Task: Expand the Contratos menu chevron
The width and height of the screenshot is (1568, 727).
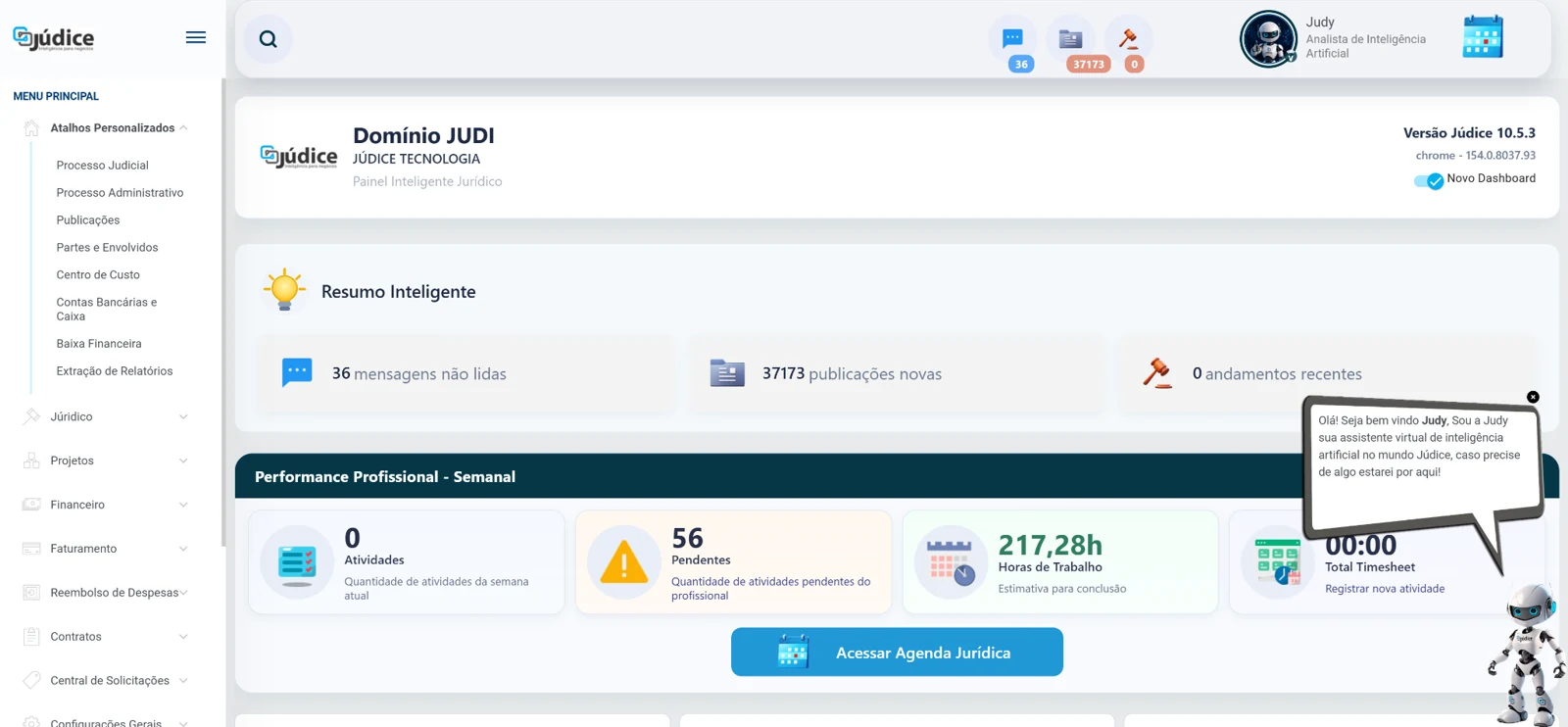Action: [183, 638]
